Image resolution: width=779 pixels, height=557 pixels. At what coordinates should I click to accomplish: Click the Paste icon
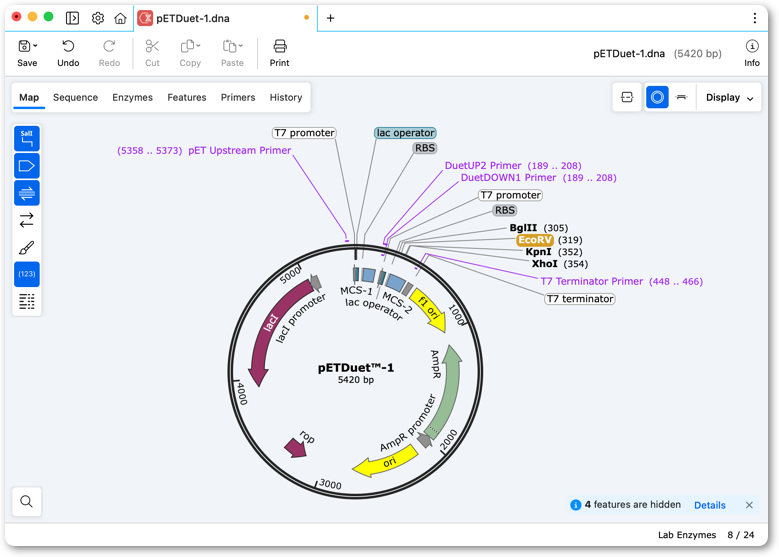(x=229, y=46)
